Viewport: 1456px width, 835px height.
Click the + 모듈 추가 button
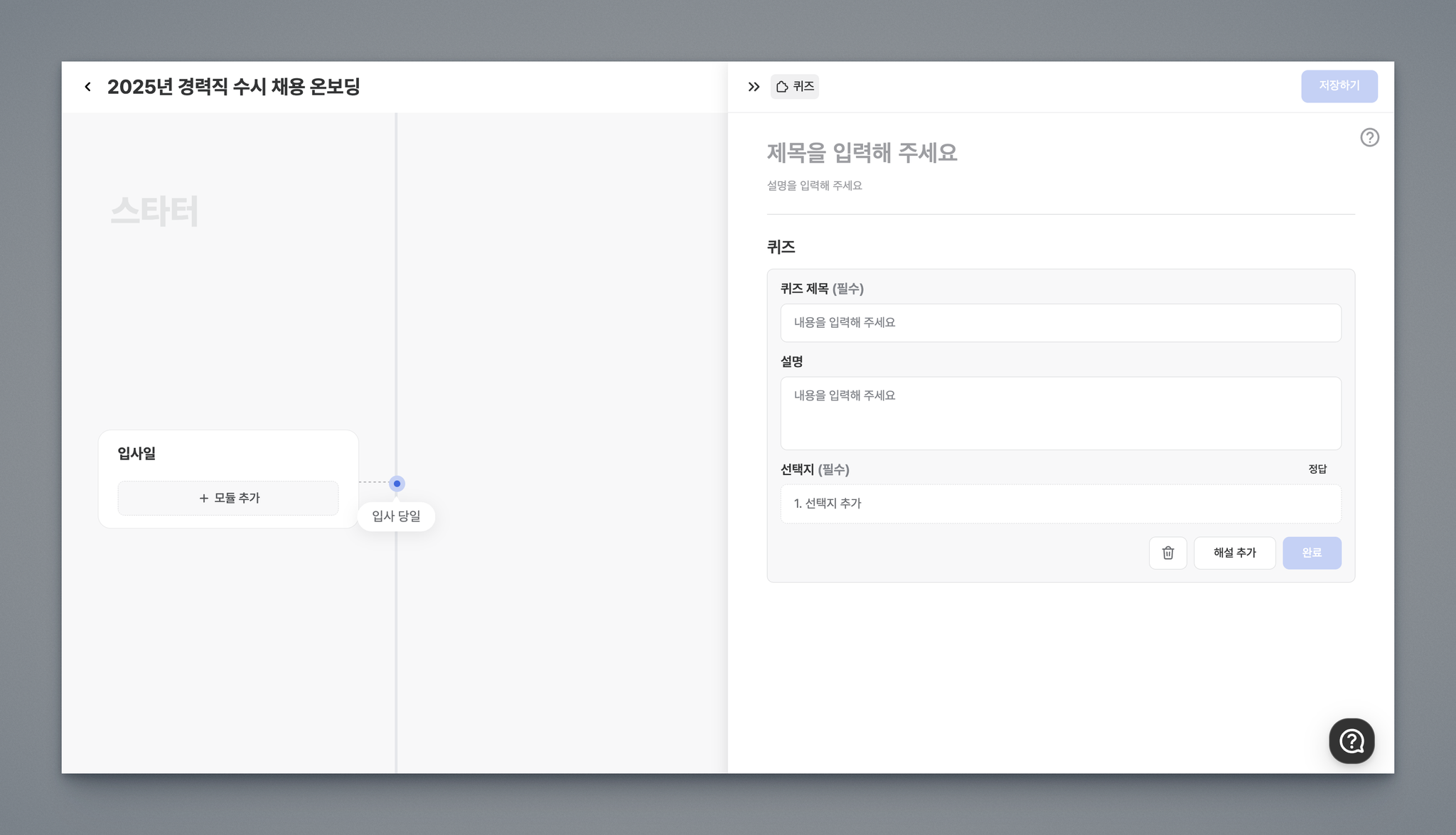[228, 498]
